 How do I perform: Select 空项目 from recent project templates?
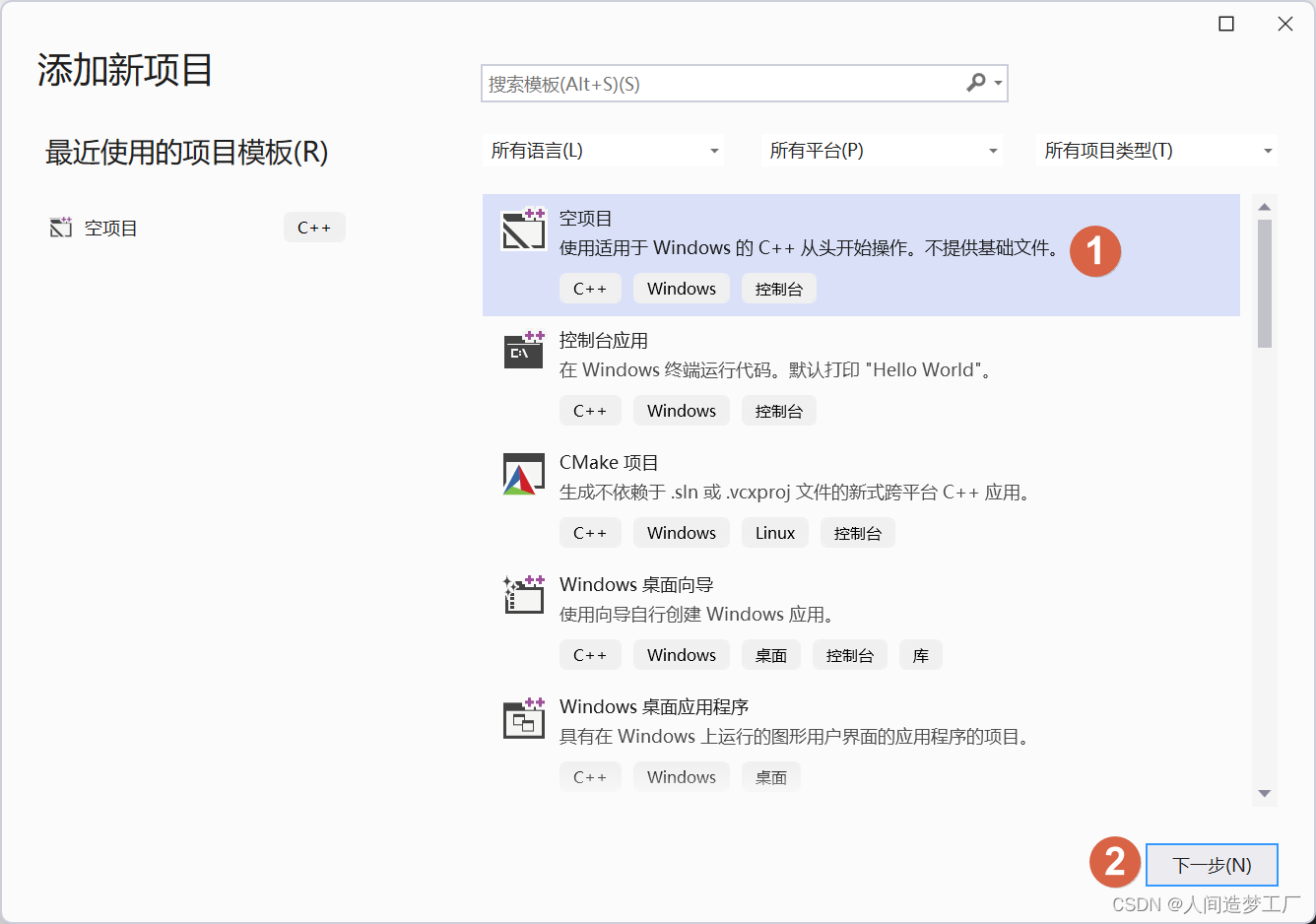(111, 227)
